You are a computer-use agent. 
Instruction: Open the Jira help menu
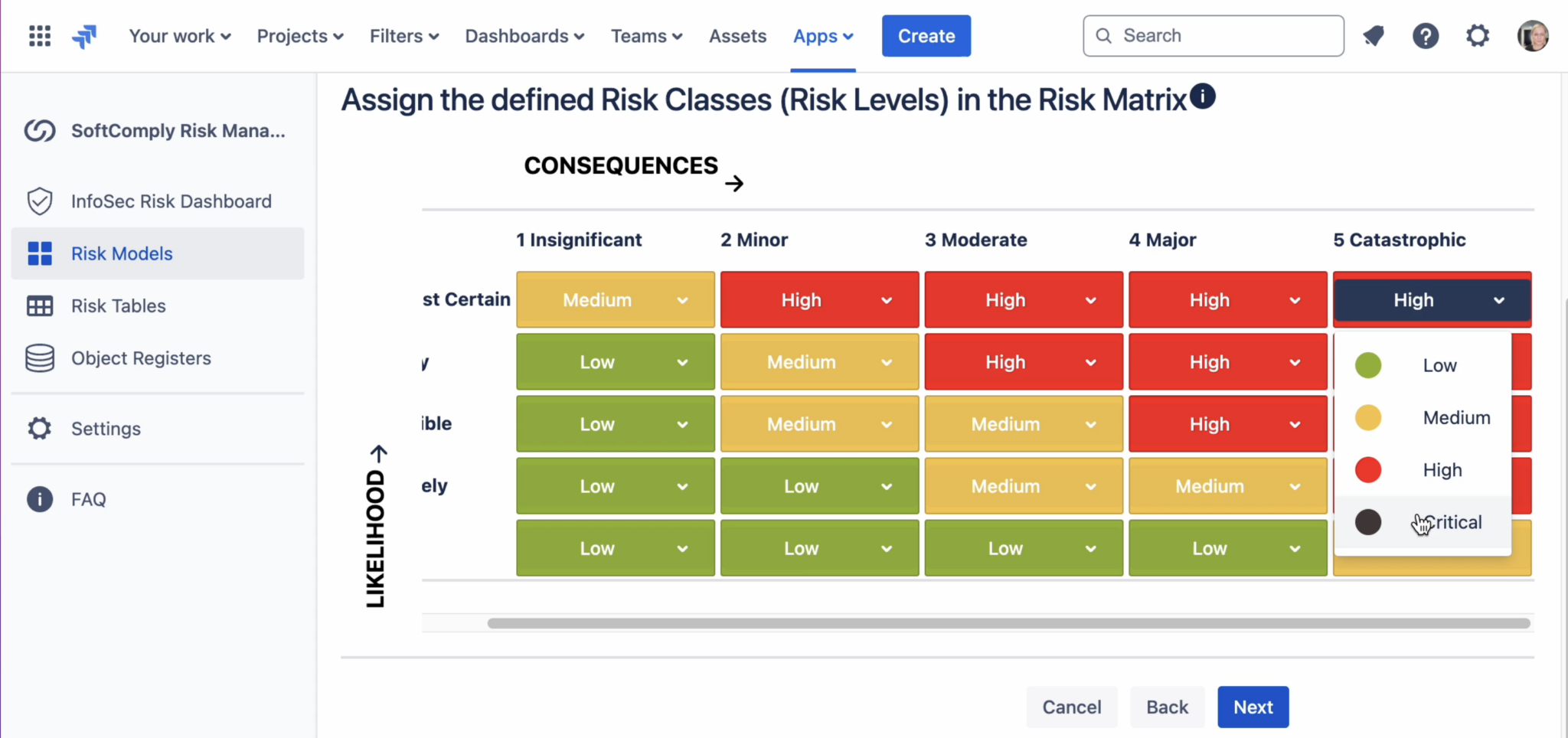click(1426, 36)
